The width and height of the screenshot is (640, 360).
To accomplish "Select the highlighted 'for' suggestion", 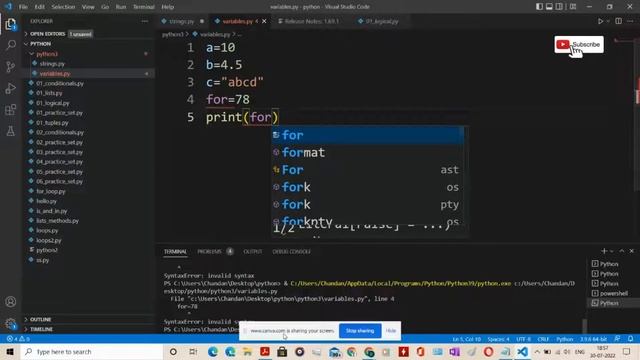I will tap(368, 135).
